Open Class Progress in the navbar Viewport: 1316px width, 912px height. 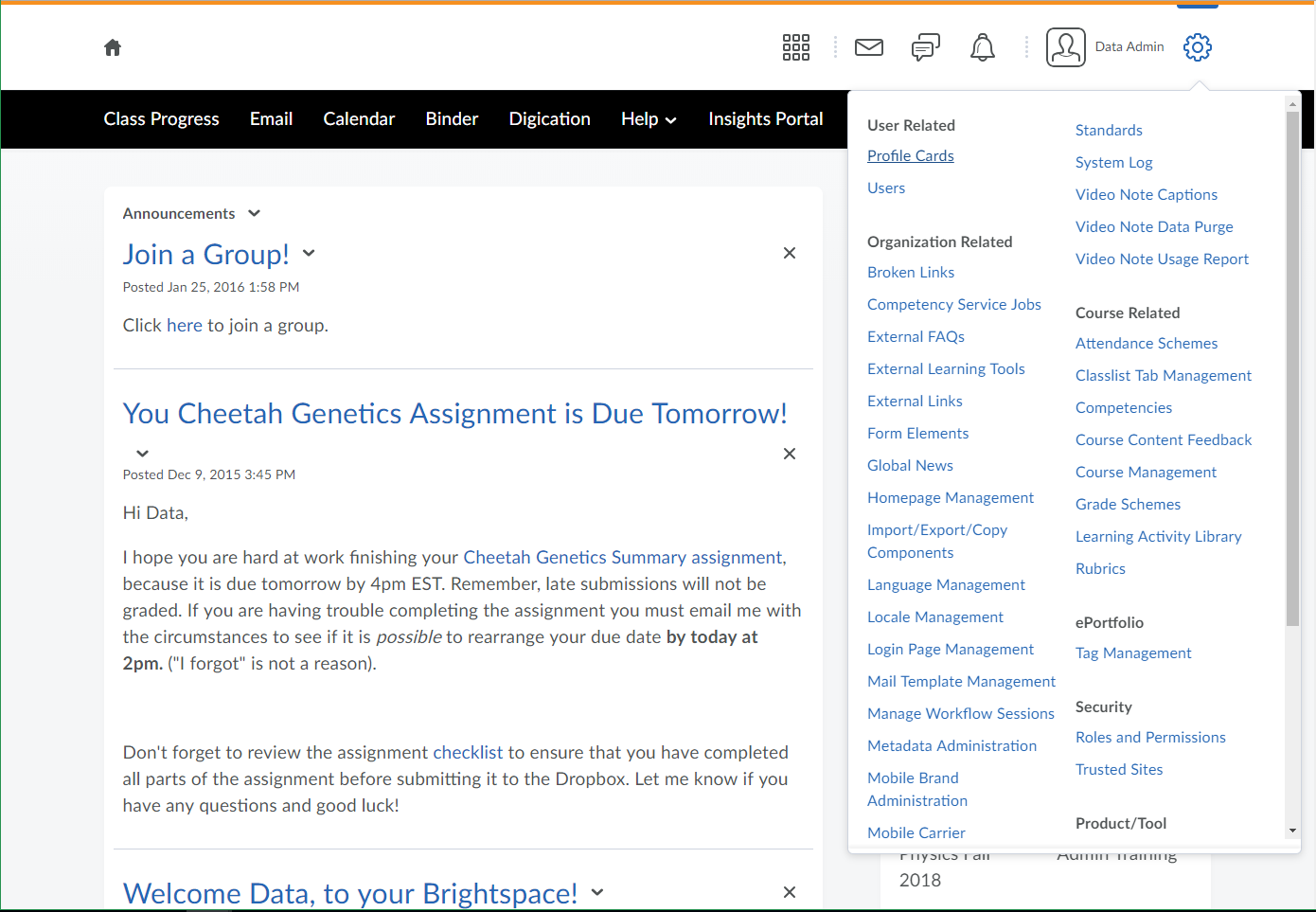coord(161,119)
